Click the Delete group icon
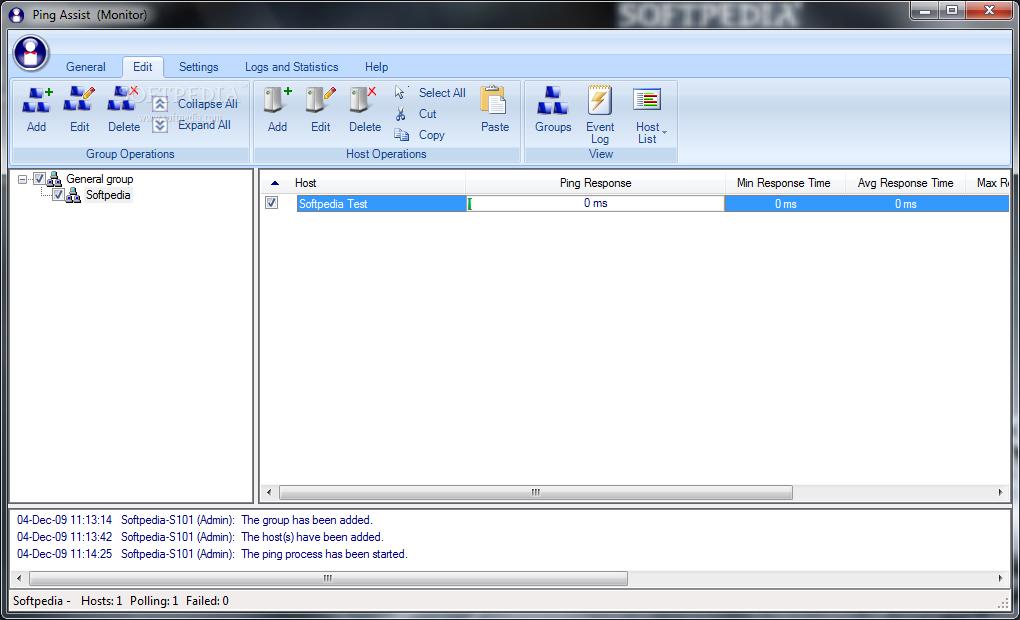This screenshot has width=1020, height=620. click(124, 101)
